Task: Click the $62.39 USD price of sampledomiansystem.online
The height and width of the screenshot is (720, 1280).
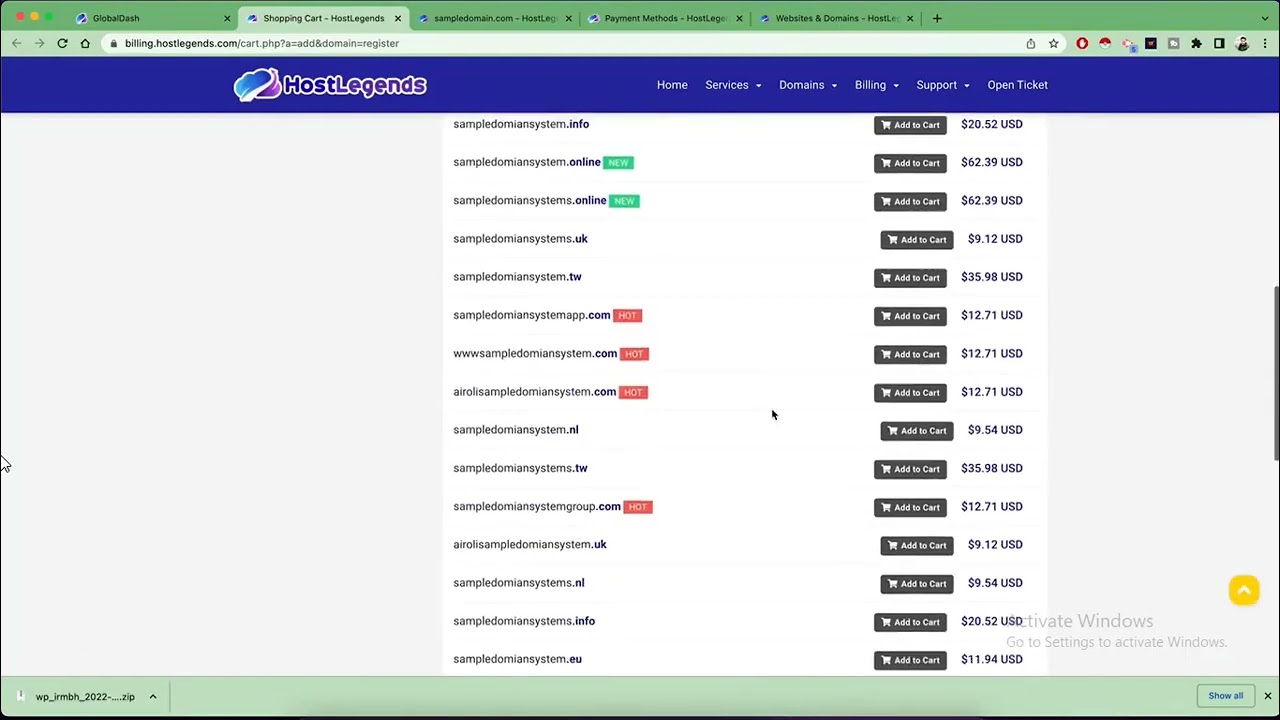Action: tap(991, 162)
